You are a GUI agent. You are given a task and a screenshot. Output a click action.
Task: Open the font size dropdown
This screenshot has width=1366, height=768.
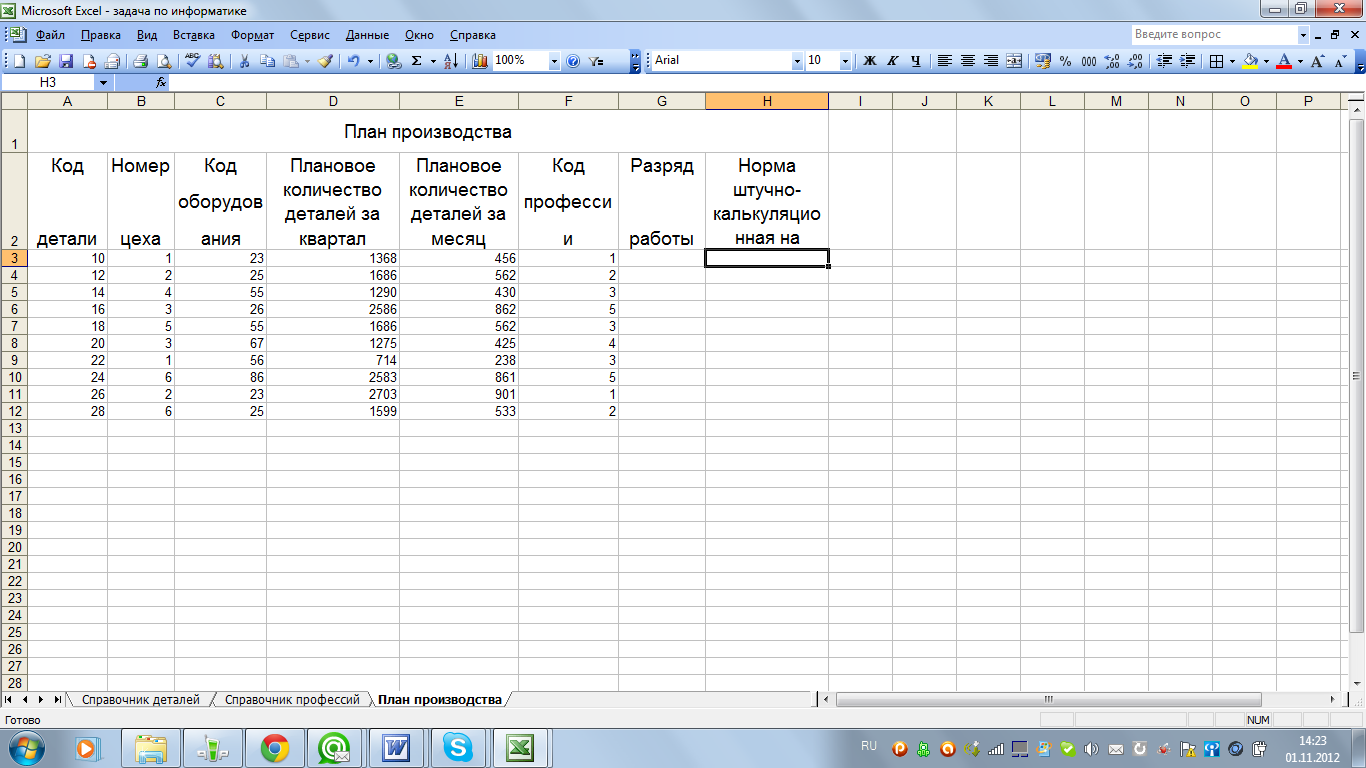click(846, 61)
